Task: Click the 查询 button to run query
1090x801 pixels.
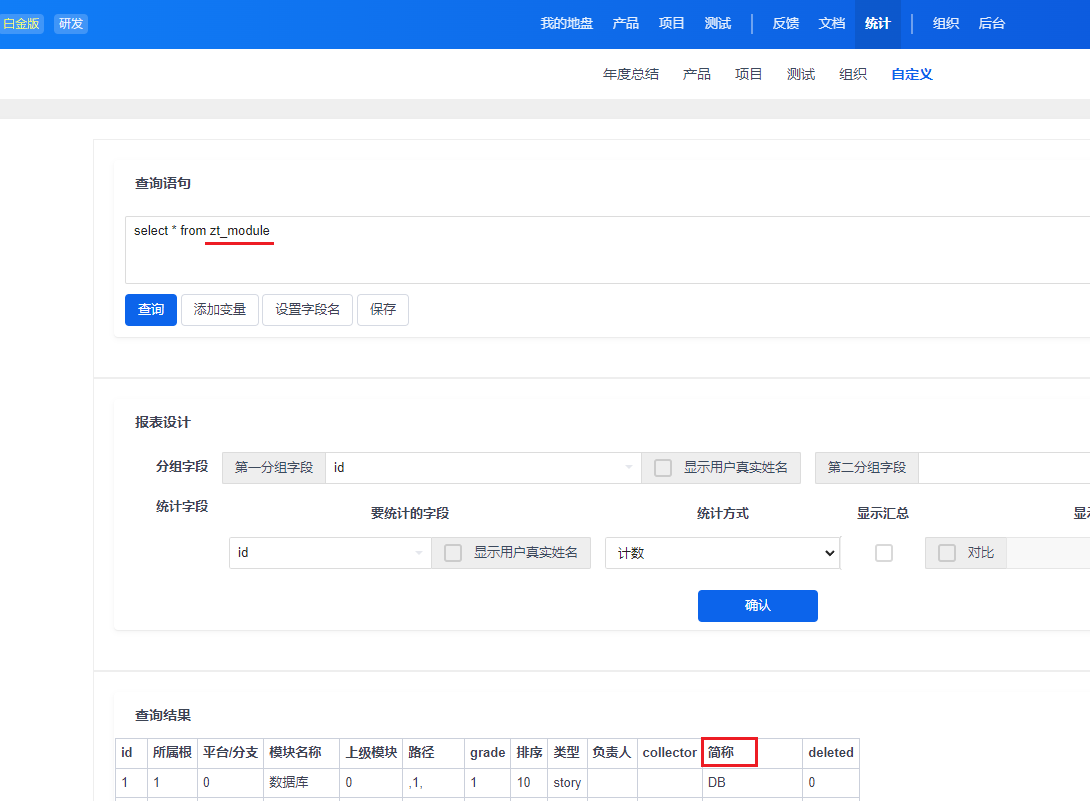Action: pyautogui.click(x=151, y=310)
